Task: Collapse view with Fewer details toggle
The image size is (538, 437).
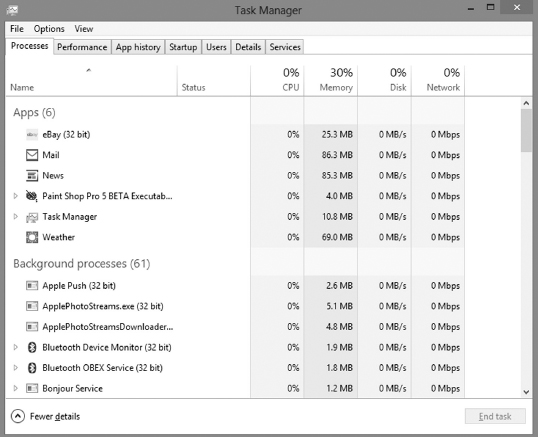Action: pyautogui.click(x=45, y=416)
